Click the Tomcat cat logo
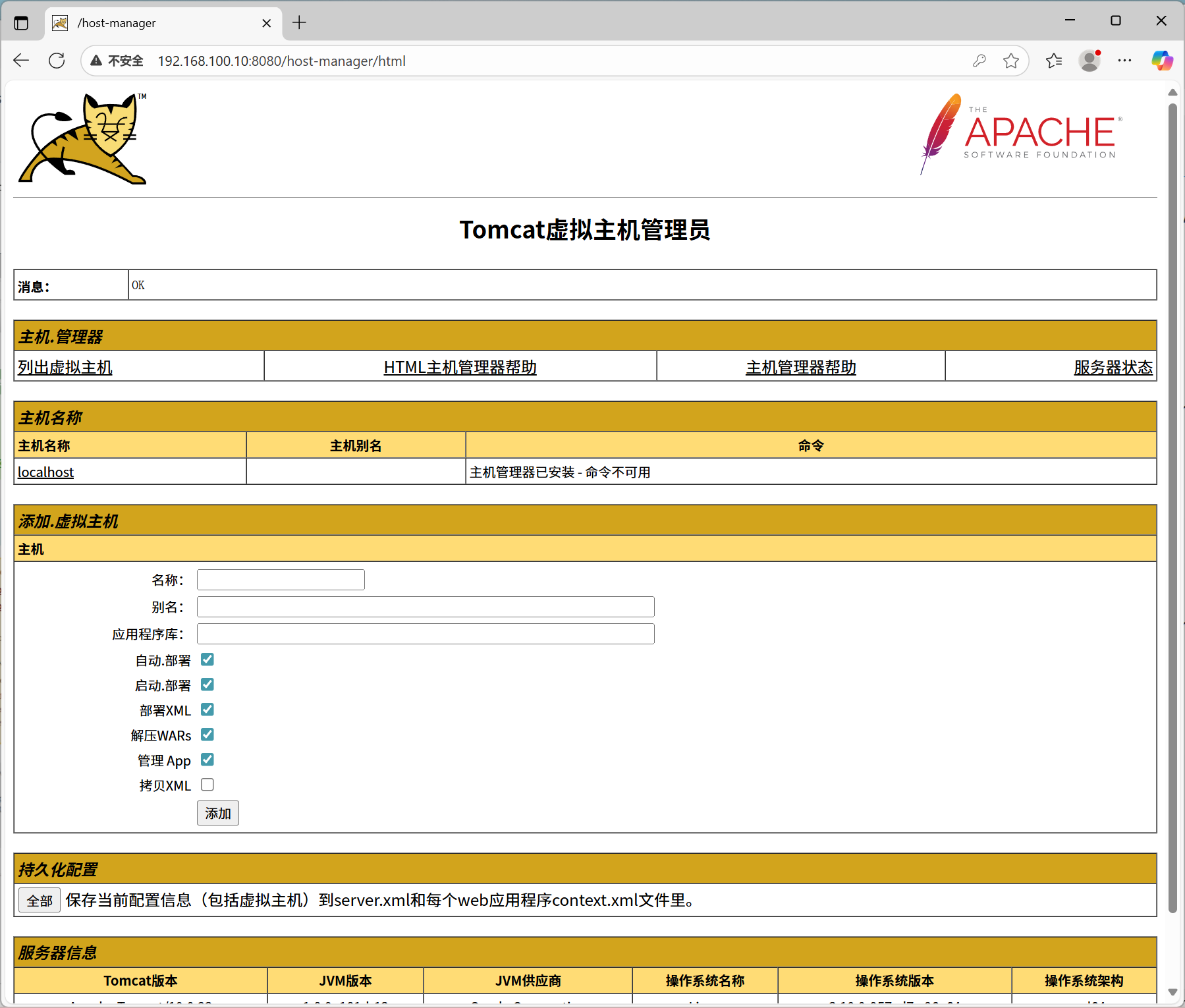This screenshot has width=1185, height=1008. [82, 138]
